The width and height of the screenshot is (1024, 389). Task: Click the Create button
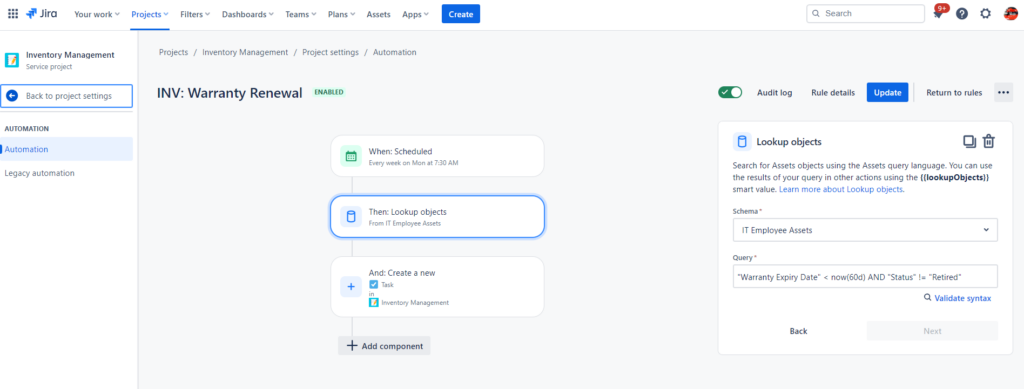pos(460,14)
